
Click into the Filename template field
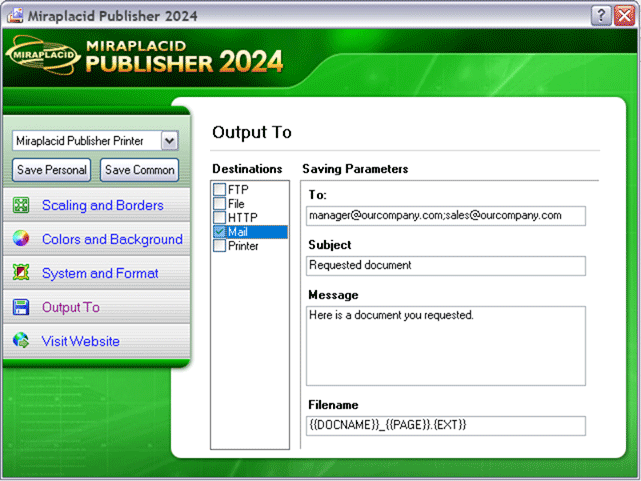[445, 426]
